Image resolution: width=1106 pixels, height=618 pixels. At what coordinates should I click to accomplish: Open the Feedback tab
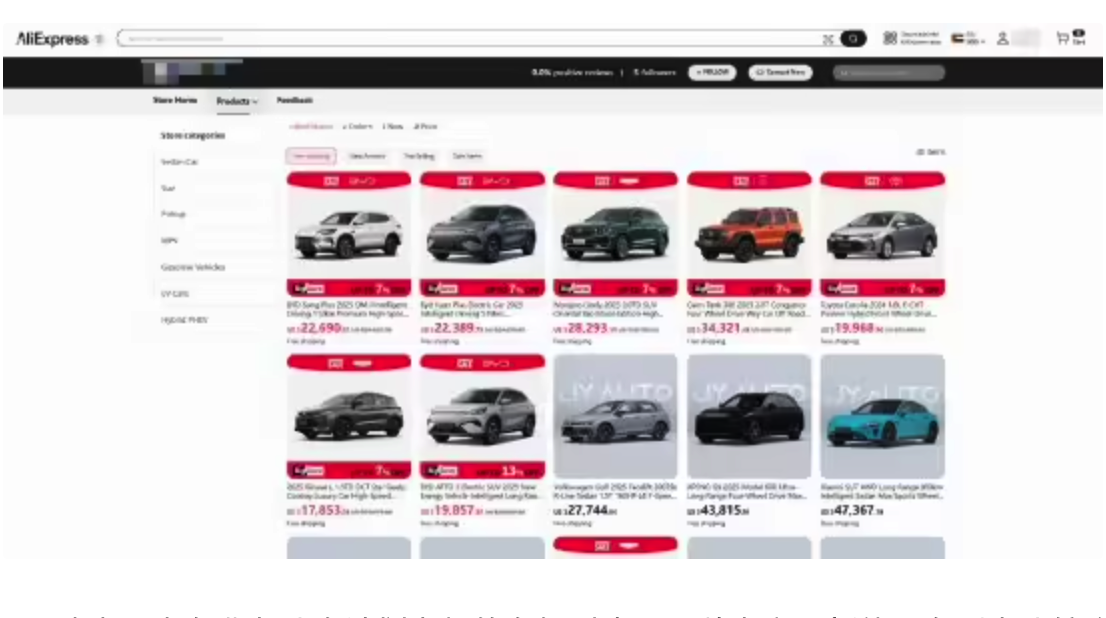coord(294,100)
